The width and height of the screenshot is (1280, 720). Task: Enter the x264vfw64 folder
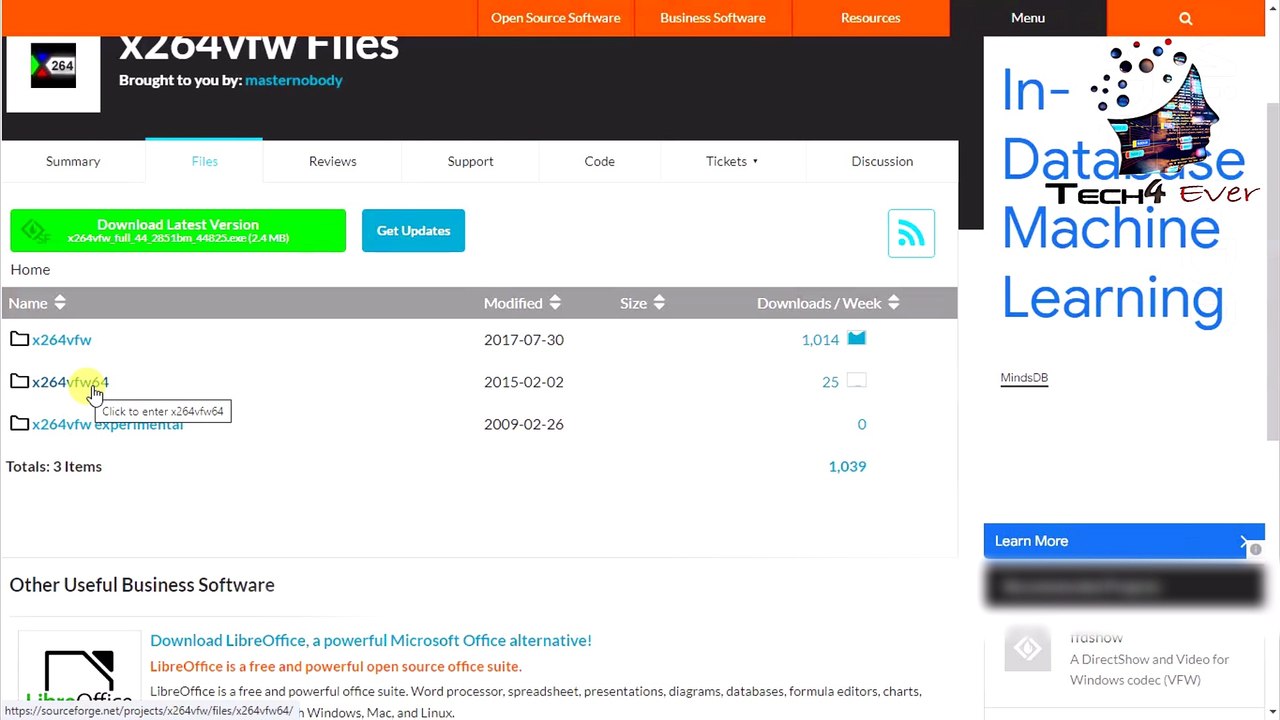(70, 382)
